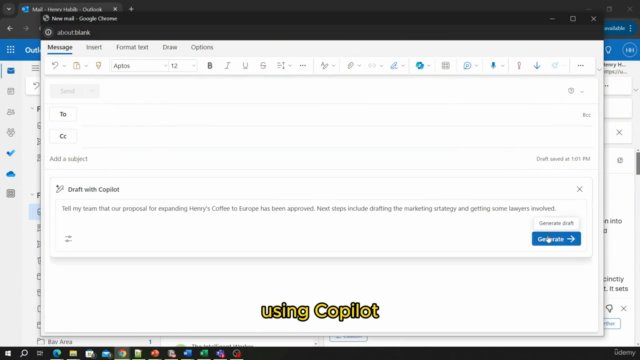Mark message as low importance

pyautogui.click(x=537, y=65)
